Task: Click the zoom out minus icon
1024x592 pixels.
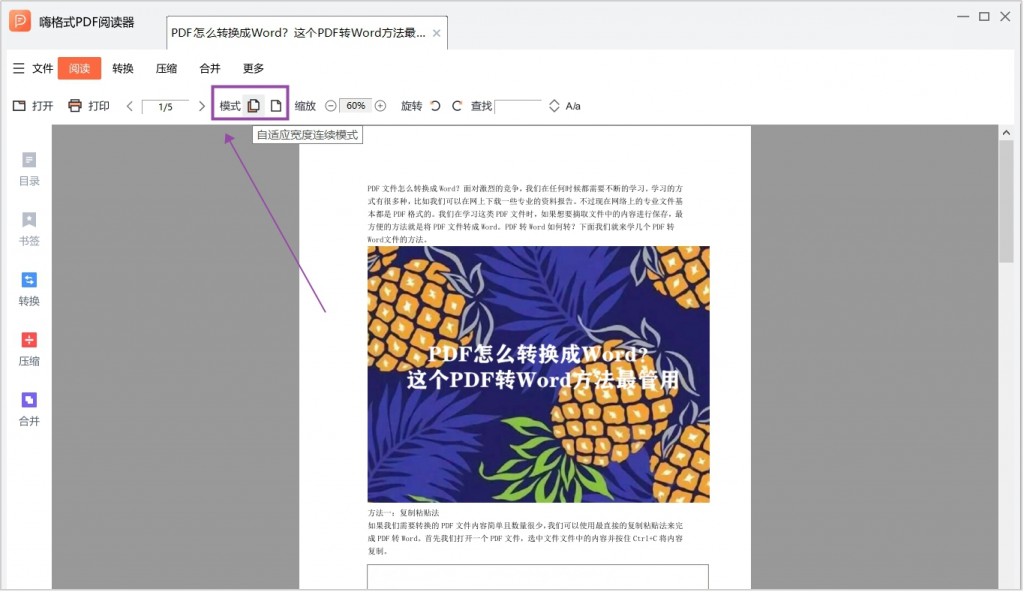Action: pyautogui.click(x=330, y=106)
